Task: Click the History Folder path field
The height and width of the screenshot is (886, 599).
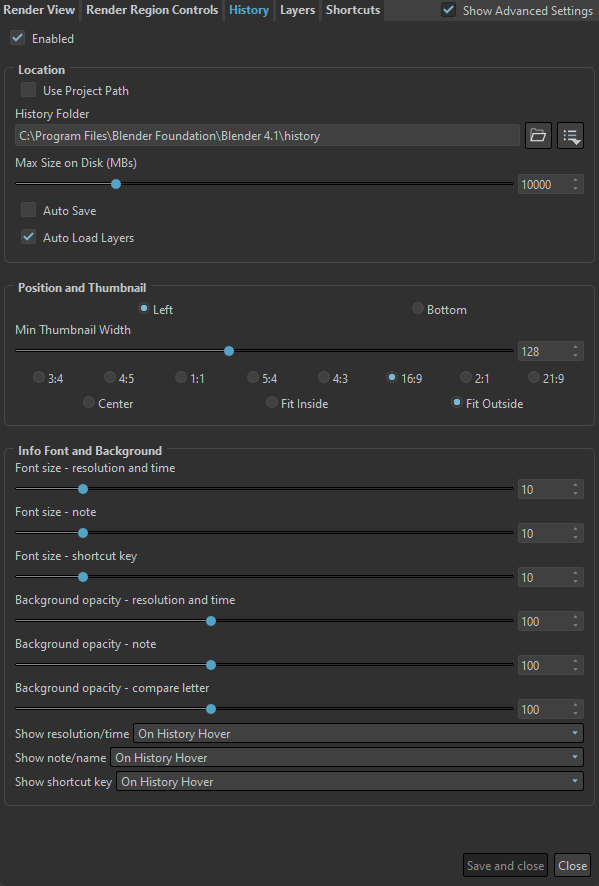Action: tap(267, 136)
